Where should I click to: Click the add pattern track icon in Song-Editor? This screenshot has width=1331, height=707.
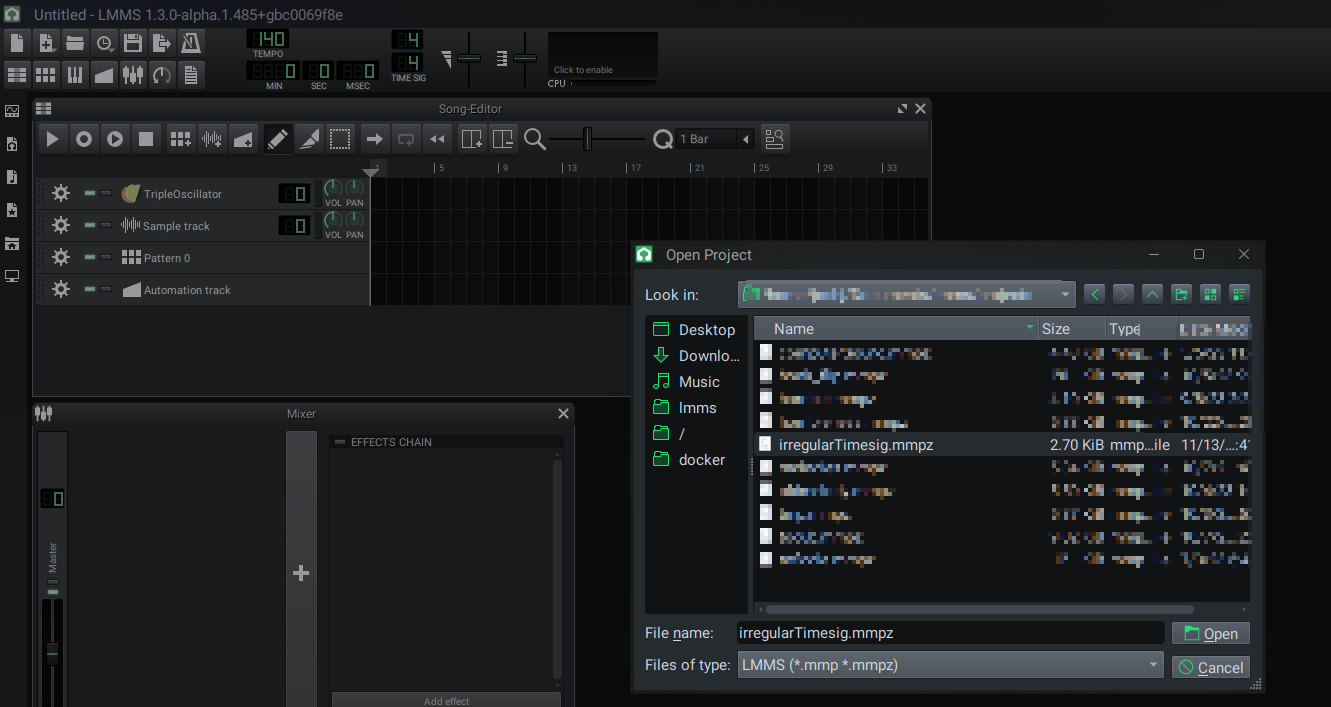180,139
